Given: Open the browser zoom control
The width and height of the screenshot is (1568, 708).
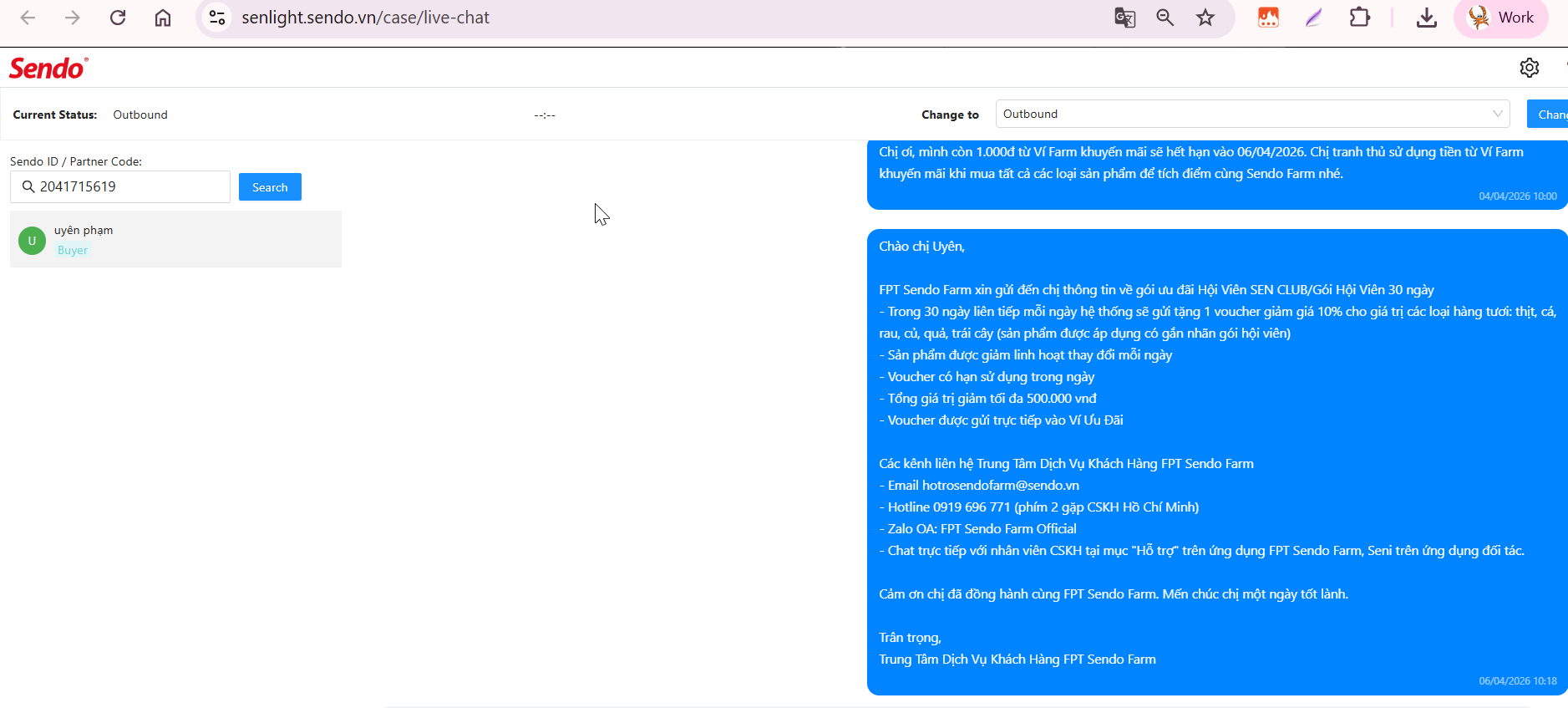Looking at the screenshot, I should coord(1165,18).
